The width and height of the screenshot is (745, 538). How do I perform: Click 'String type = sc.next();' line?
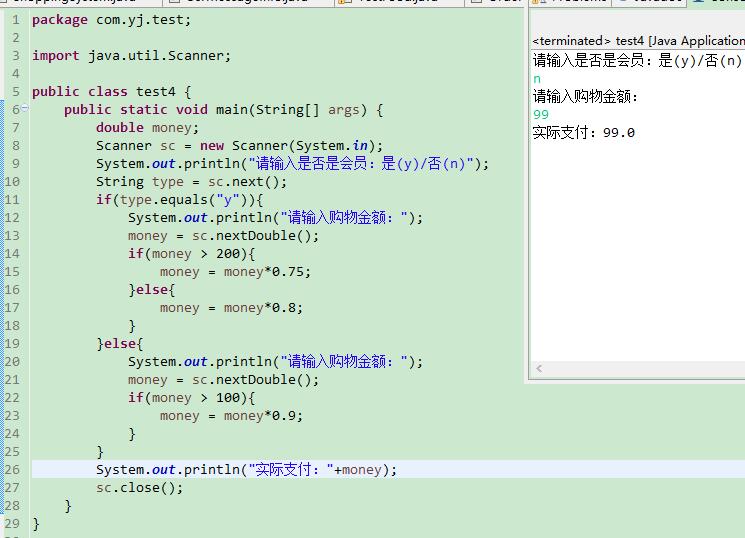click(191, 182)
